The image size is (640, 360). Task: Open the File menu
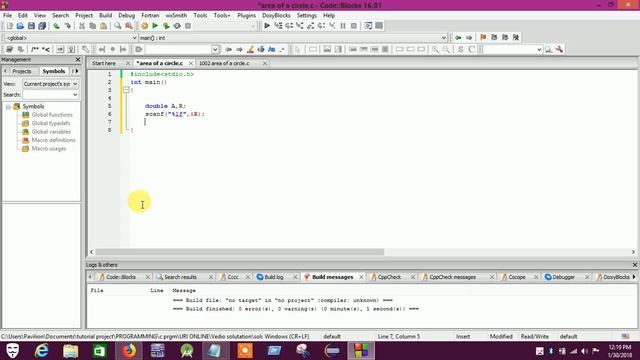7,15
